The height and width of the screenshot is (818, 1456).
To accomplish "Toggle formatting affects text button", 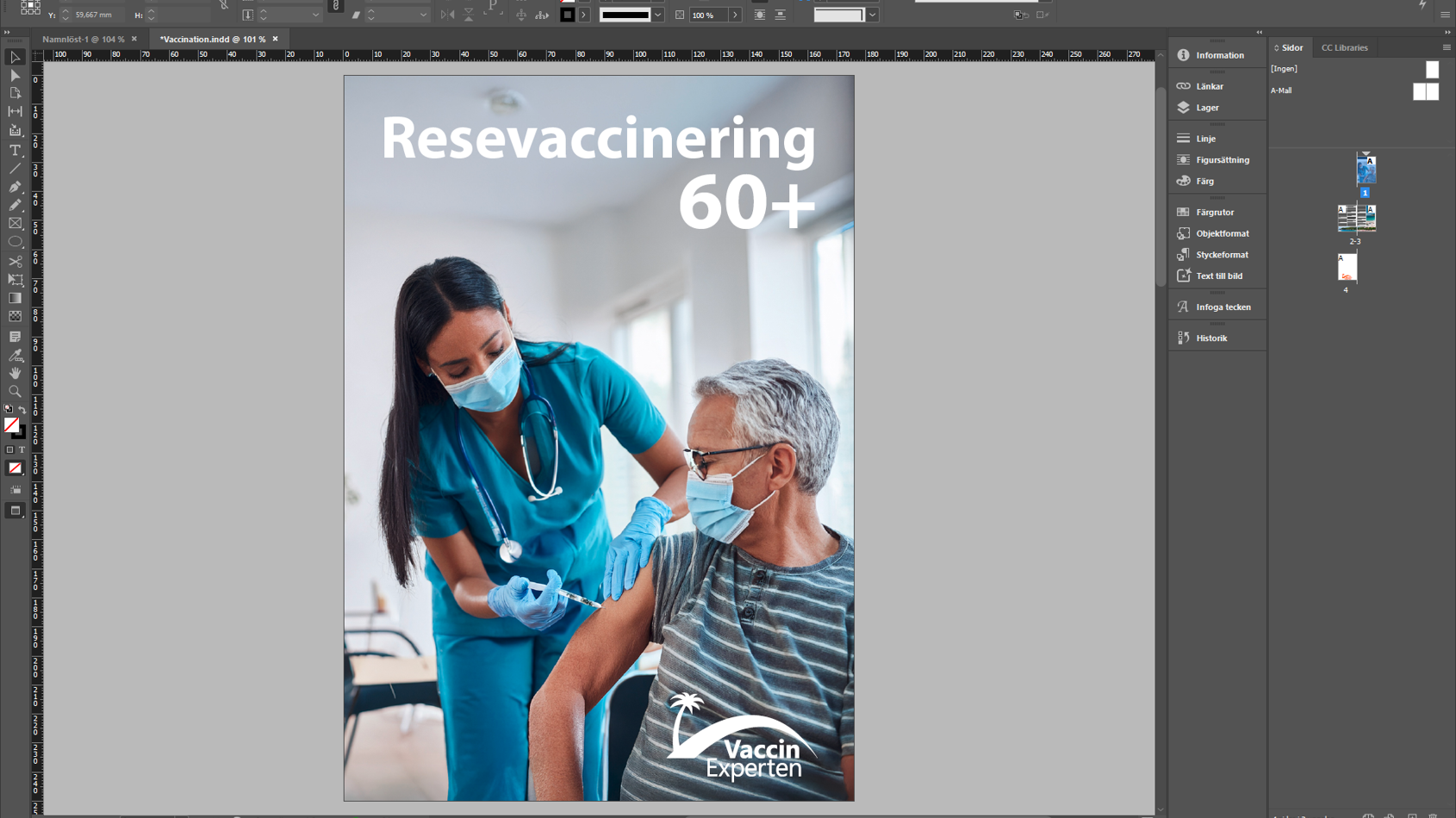I will point(22,449).
